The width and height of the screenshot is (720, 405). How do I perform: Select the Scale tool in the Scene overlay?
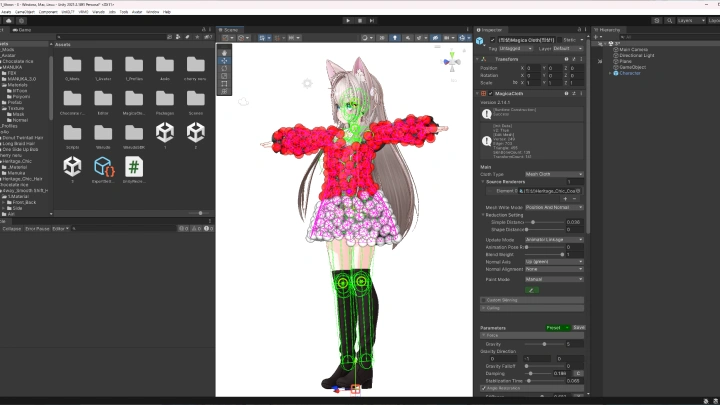(224, 76)
